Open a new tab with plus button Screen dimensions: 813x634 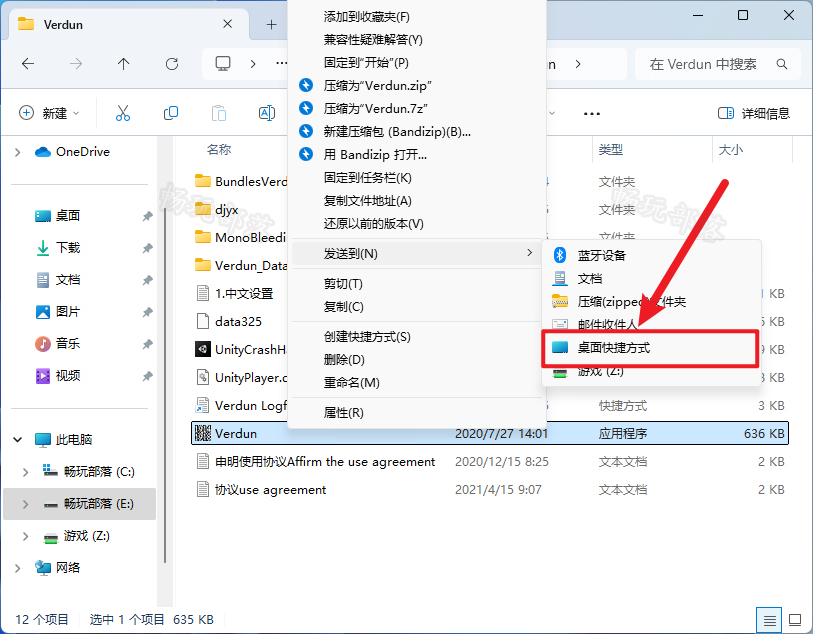point(271,24)
